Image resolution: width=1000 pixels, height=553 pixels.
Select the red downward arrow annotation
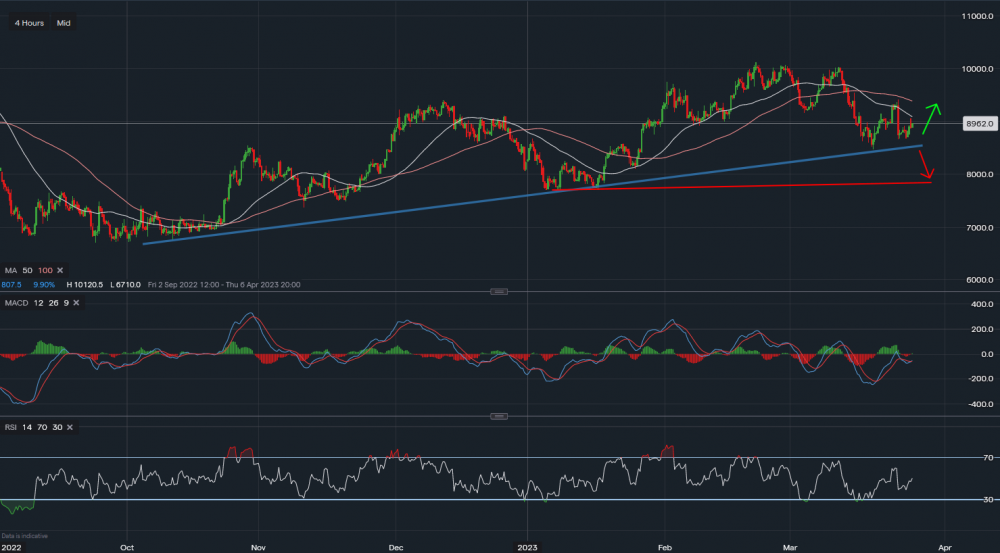(925, 166)
